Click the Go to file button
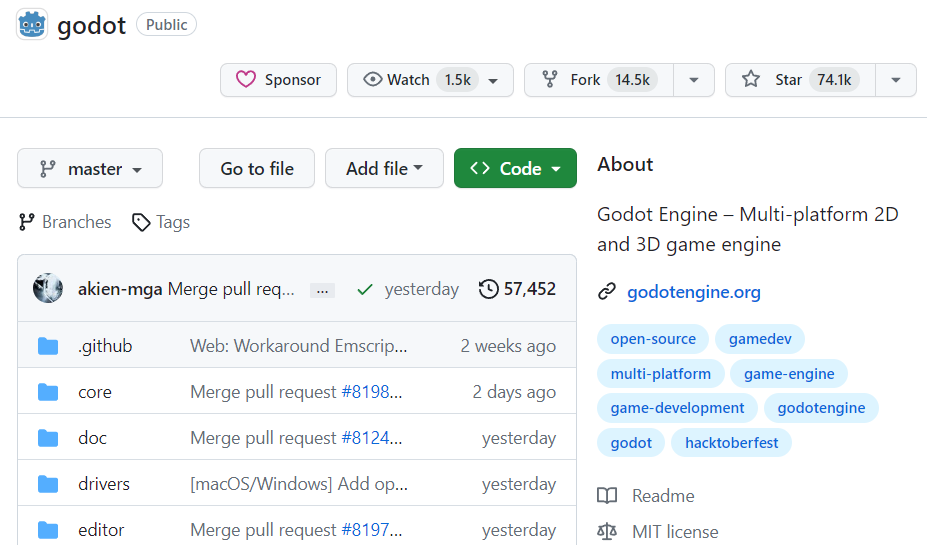Screen dimensions: 927x545 click(x=257, y=169)
